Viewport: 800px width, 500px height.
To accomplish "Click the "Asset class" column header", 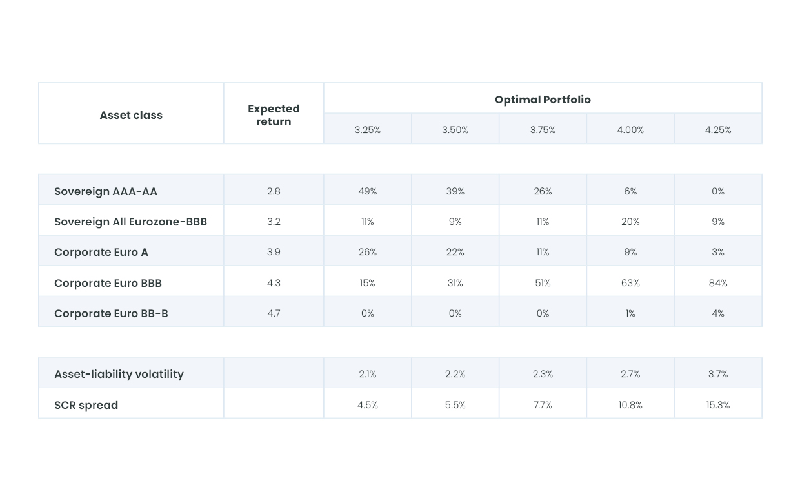I will [x=131, y=115].
